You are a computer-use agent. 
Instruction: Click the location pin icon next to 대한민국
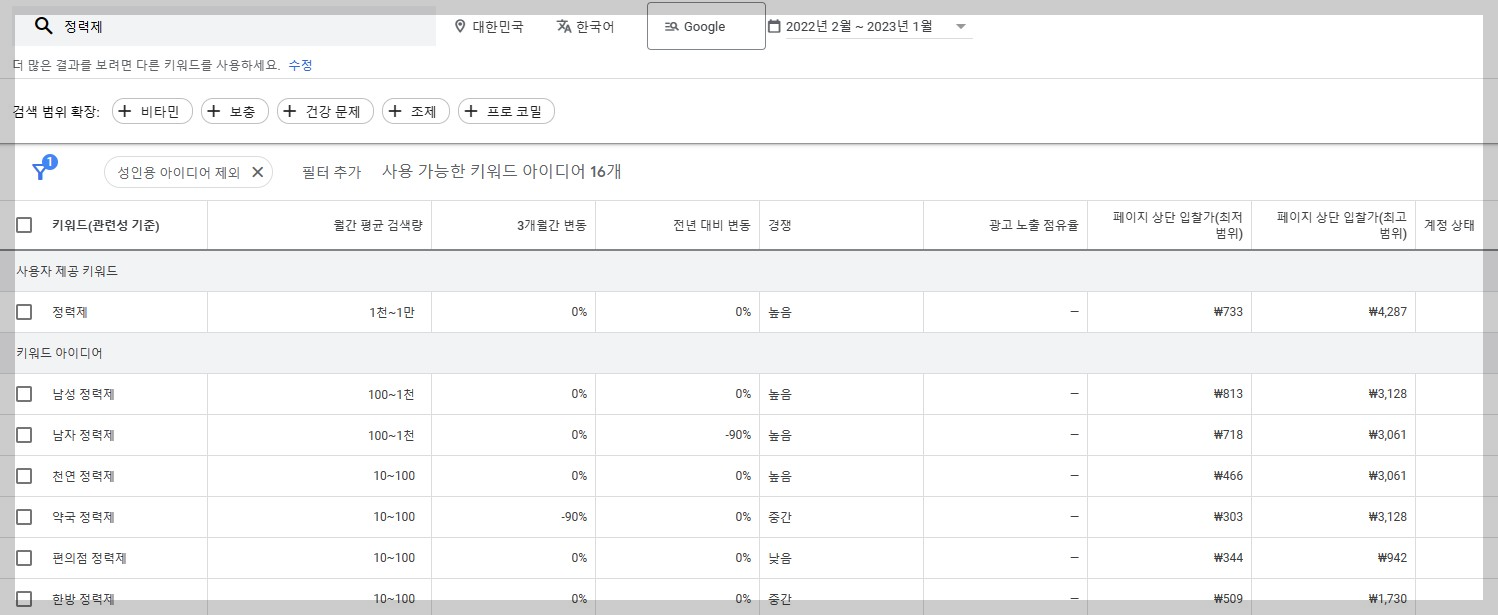click(x=460, y=26)
